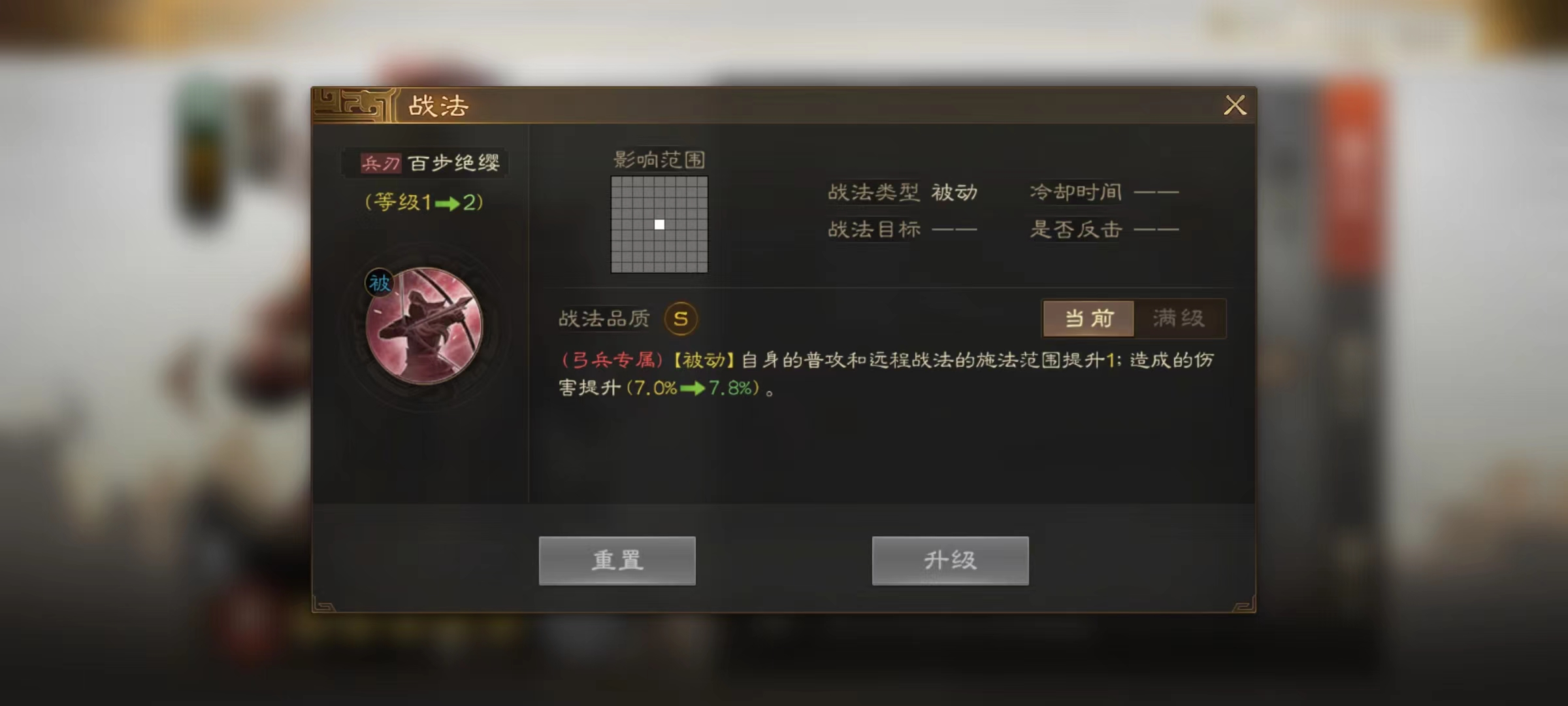The width and height of the screenshot is (1568, 706).
Task: Close the 战法 dialog with X
Action: tap(1235, 105)
